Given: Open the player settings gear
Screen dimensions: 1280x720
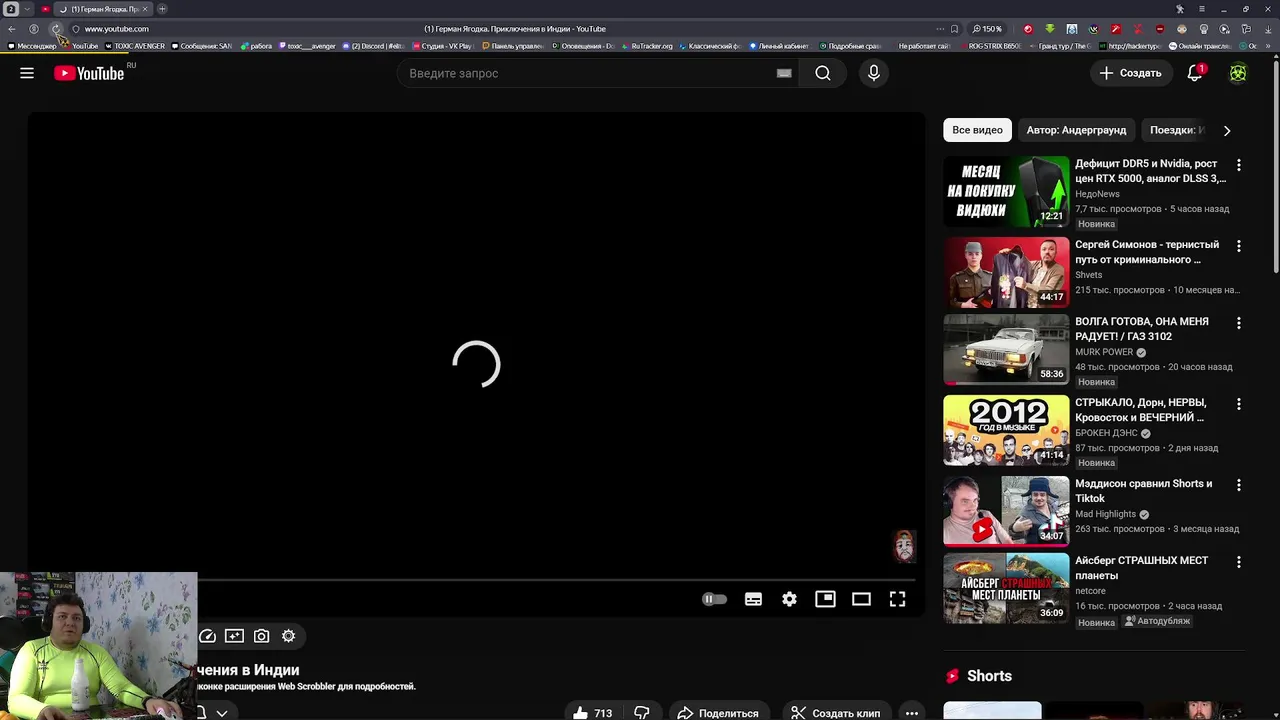Looking at the screenshot, I should 789,599.
